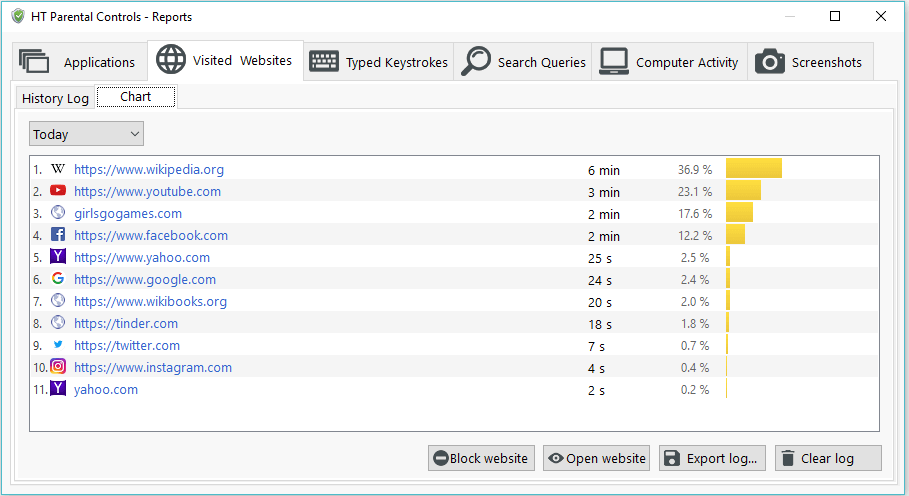The height and width of the screenshot is (496, 909).
Task: Select the https://www.facebook.com link
Action: point(151,235)
